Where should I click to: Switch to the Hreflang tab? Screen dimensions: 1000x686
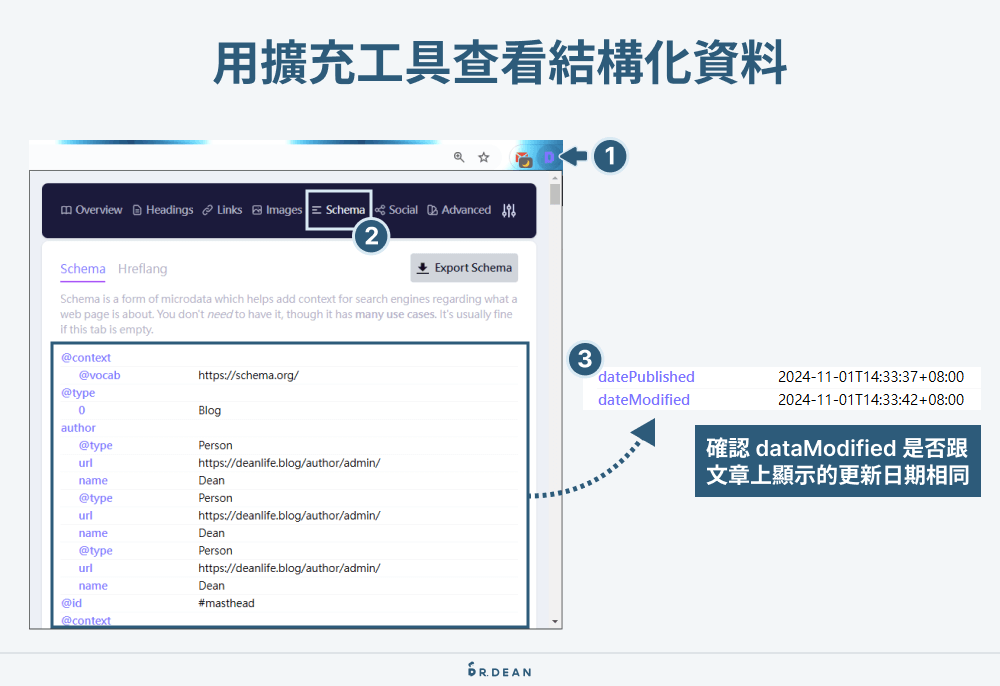pyautogui.click(x=142, y=269)
